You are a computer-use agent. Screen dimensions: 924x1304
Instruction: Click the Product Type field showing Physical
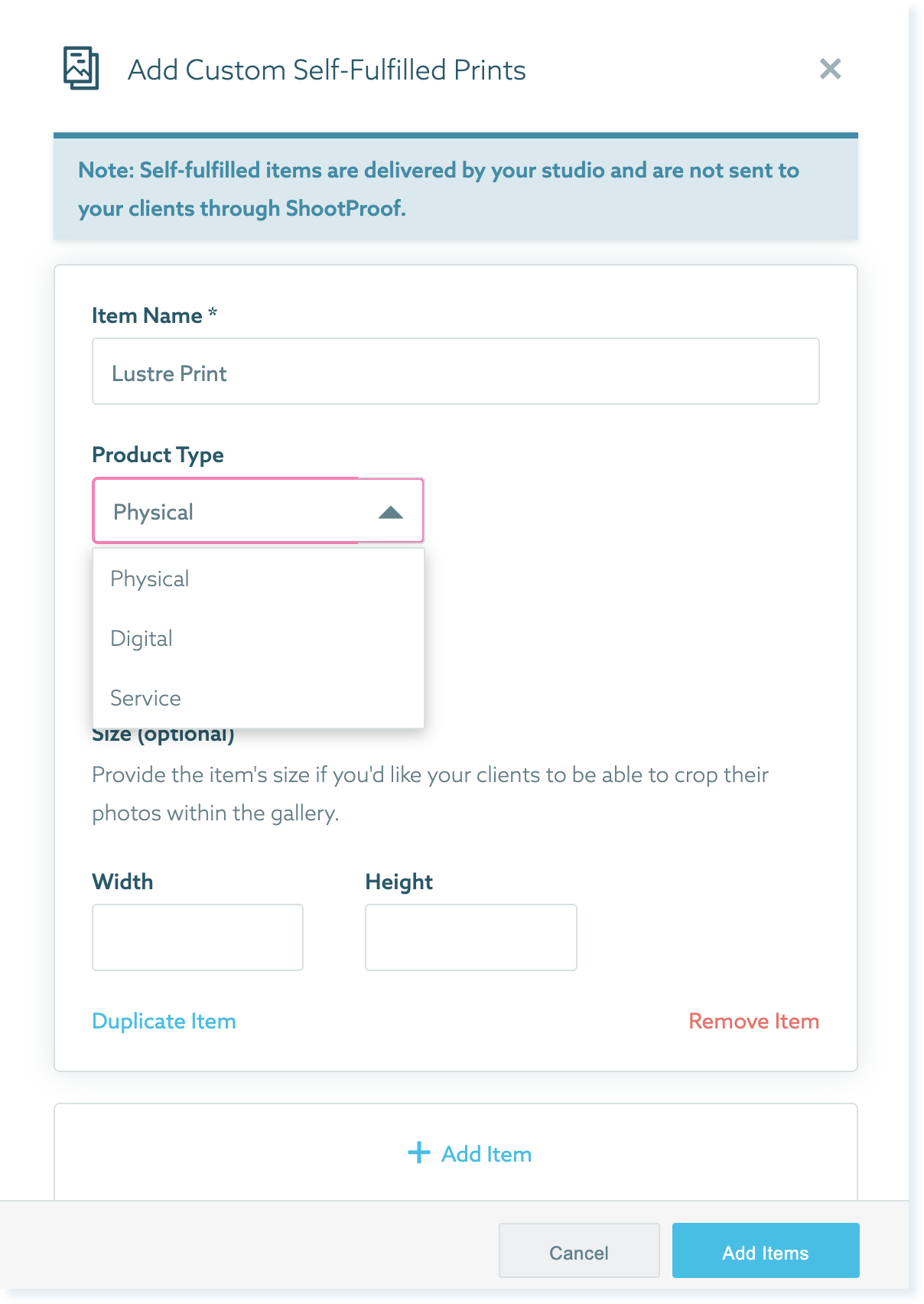[259, 511]
